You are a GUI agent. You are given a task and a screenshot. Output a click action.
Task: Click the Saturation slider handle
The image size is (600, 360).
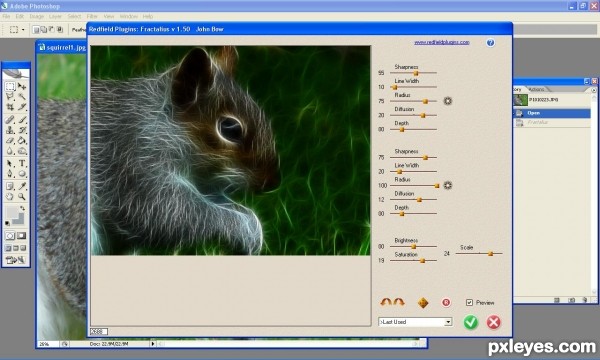coord(422,261)
